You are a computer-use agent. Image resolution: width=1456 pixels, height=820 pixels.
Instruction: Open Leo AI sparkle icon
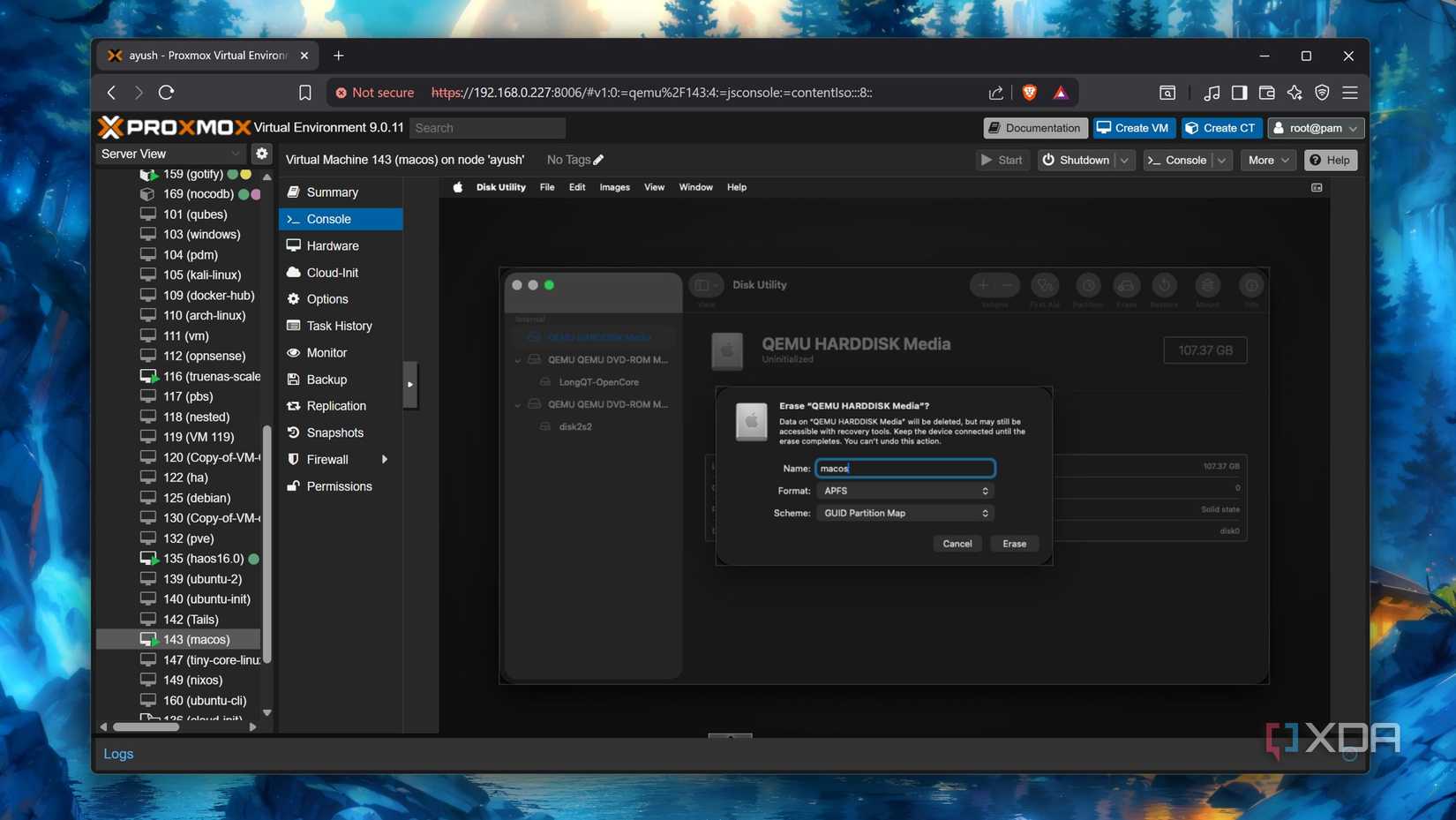point(1295,93)
